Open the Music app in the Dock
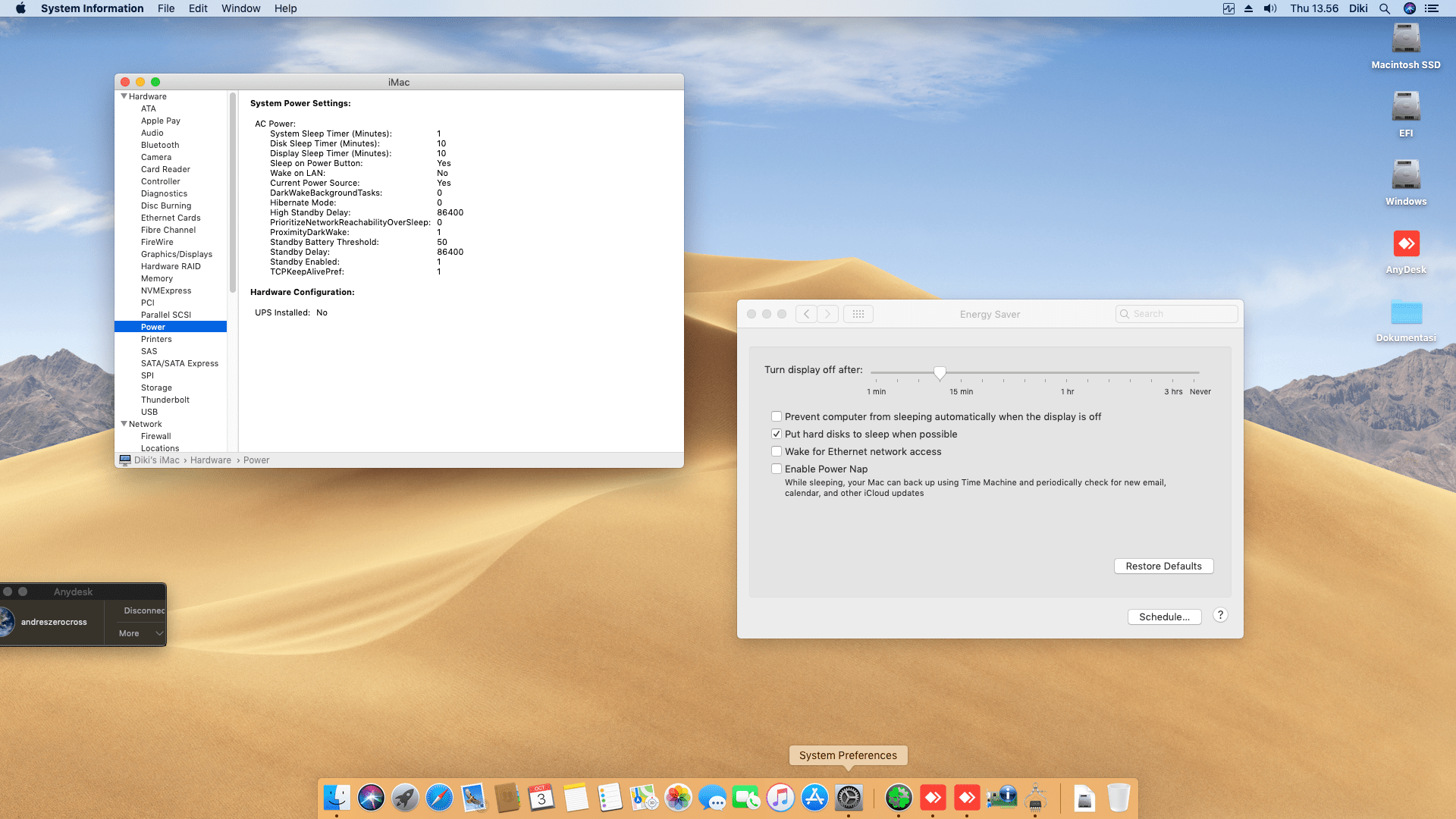This screenshot has width=1456, height=819. (780, 798)
